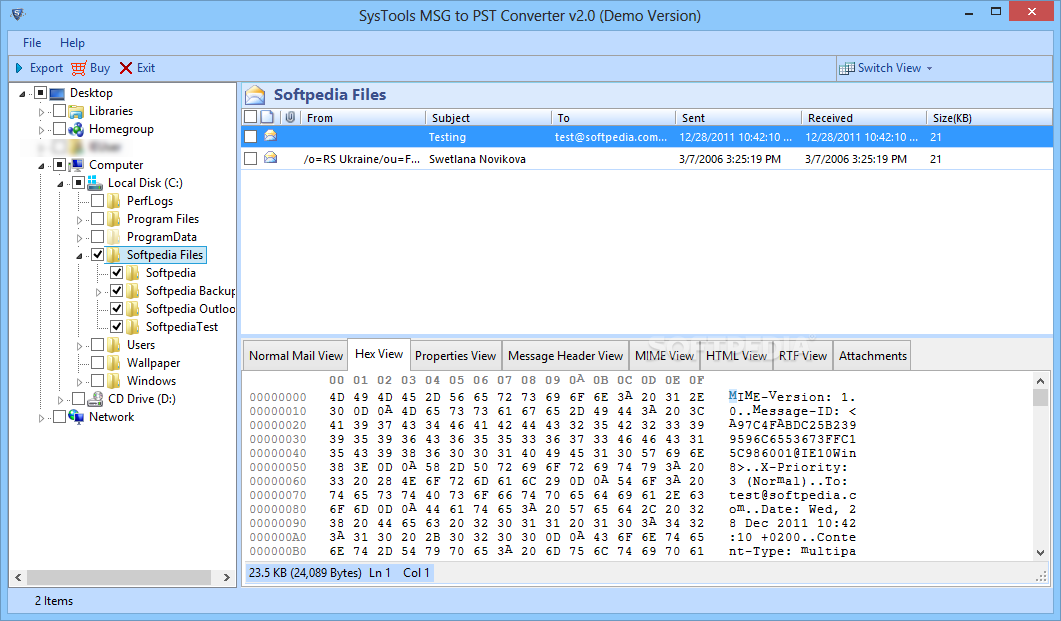
Task: Uncheck the Softpedia Backup folder checkbox
Action: (x=116, y=291)
